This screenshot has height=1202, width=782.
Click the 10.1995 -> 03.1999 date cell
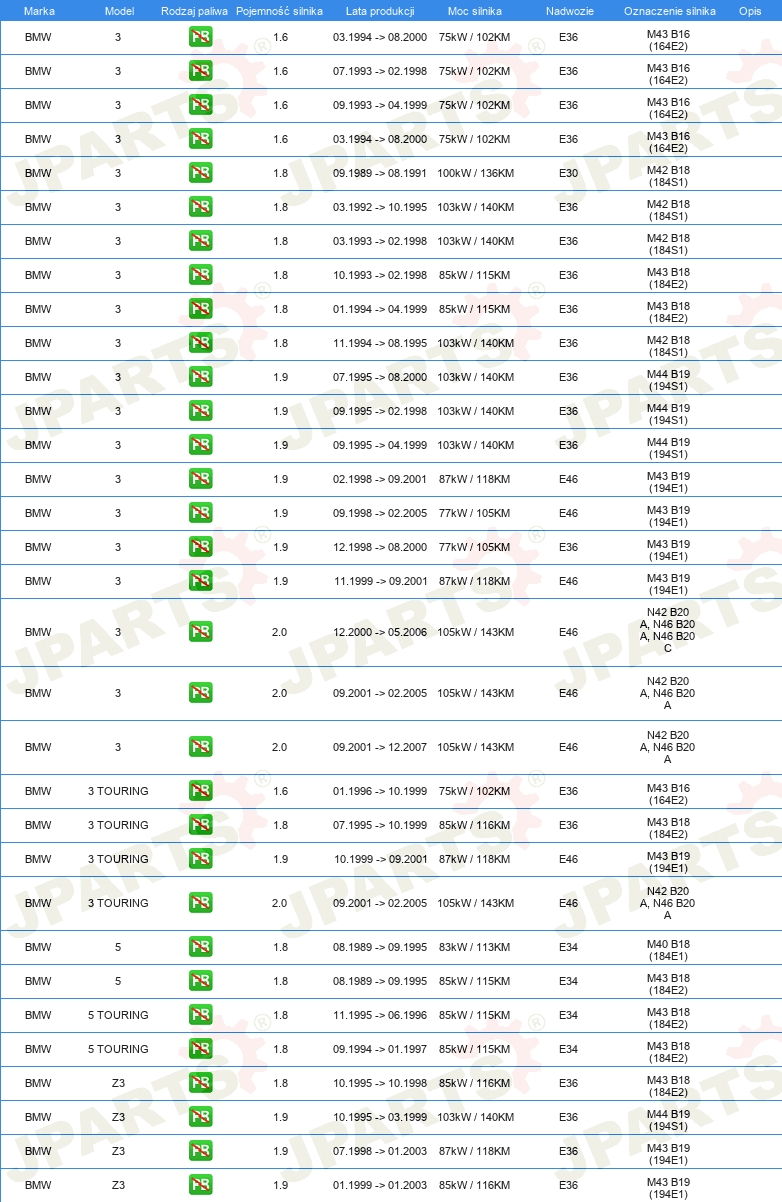pos(380,1117)
